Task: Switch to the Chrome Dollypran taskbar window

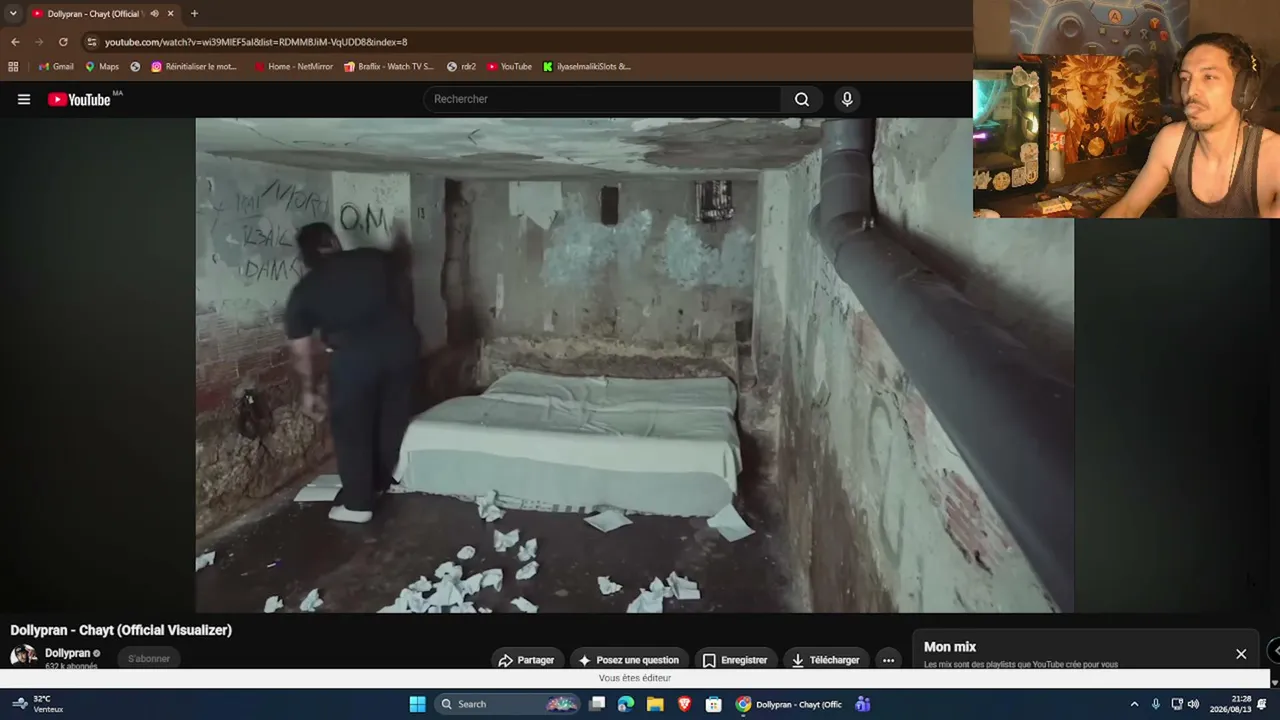Action: (789, 704)
